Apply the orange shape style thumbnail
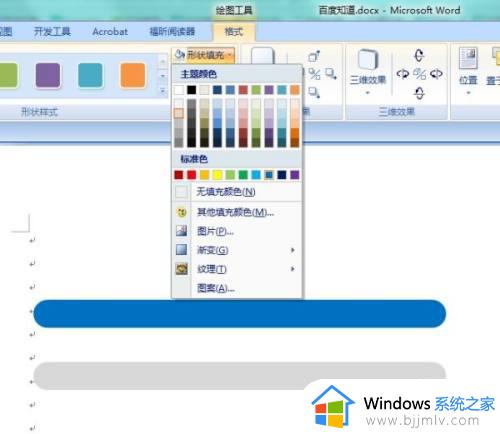Viewport: 500px width, 434px height. (133, 75)
